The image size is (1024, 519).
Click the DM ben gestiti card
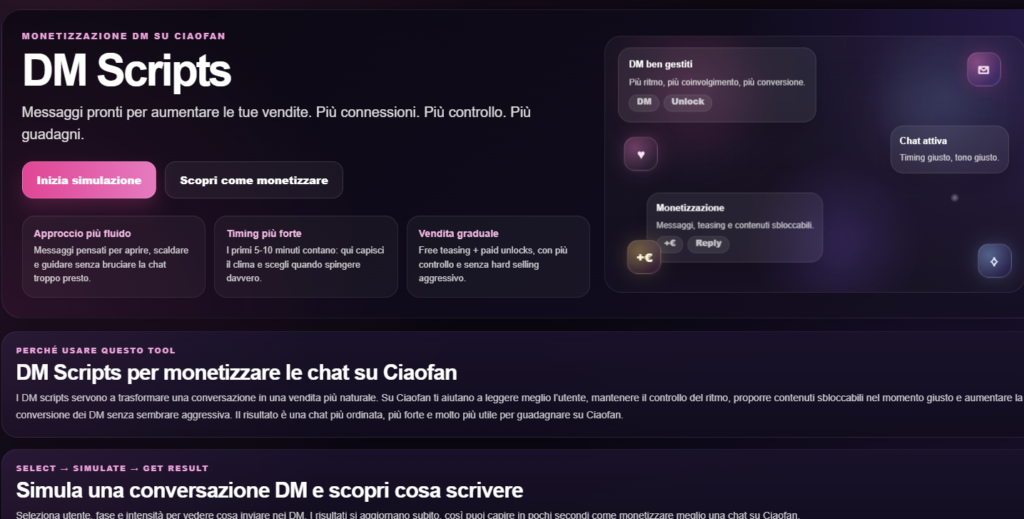click(717, 85)
